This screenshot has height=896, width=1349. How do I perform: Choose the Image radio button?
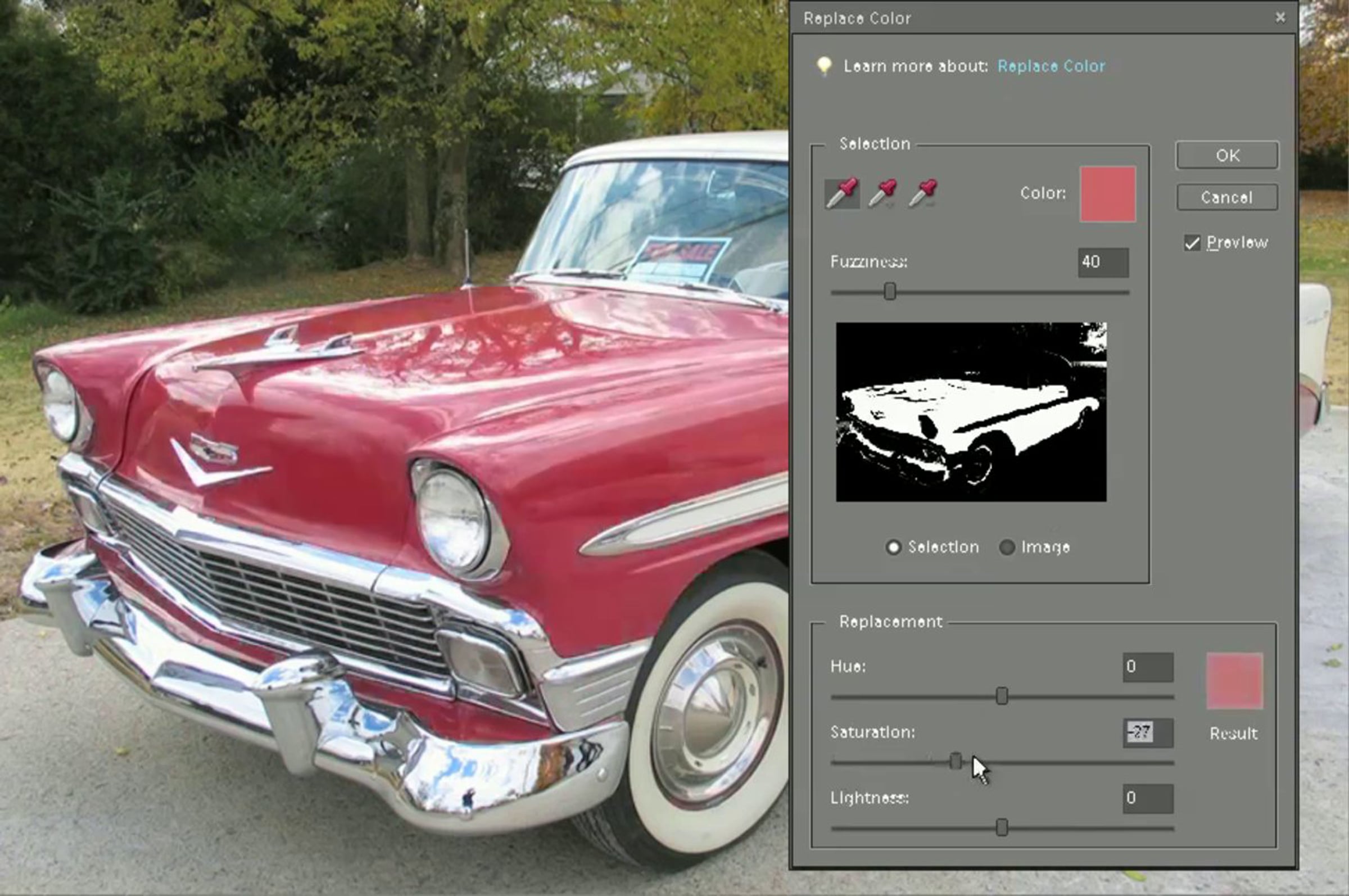pyautogui.click(x=1007, y=547)
